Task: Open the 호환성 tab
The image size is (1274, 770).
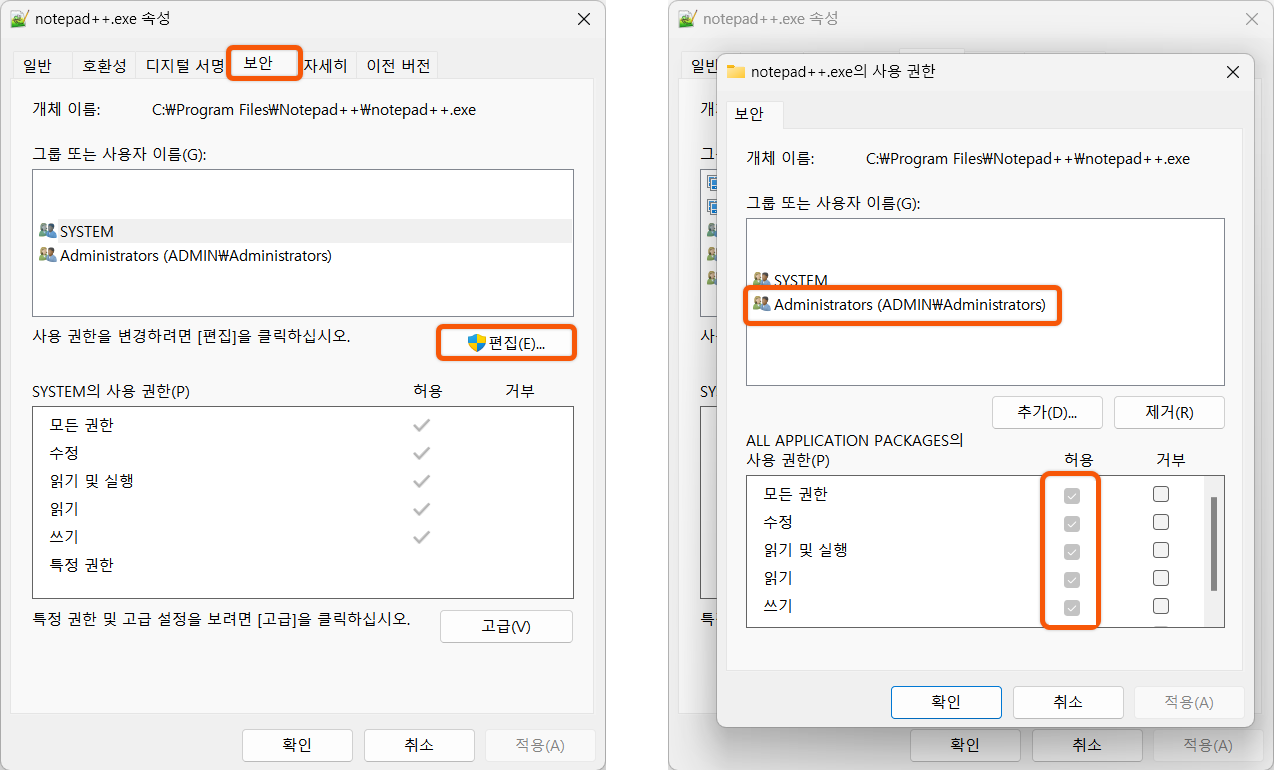Action: point(104,64)
